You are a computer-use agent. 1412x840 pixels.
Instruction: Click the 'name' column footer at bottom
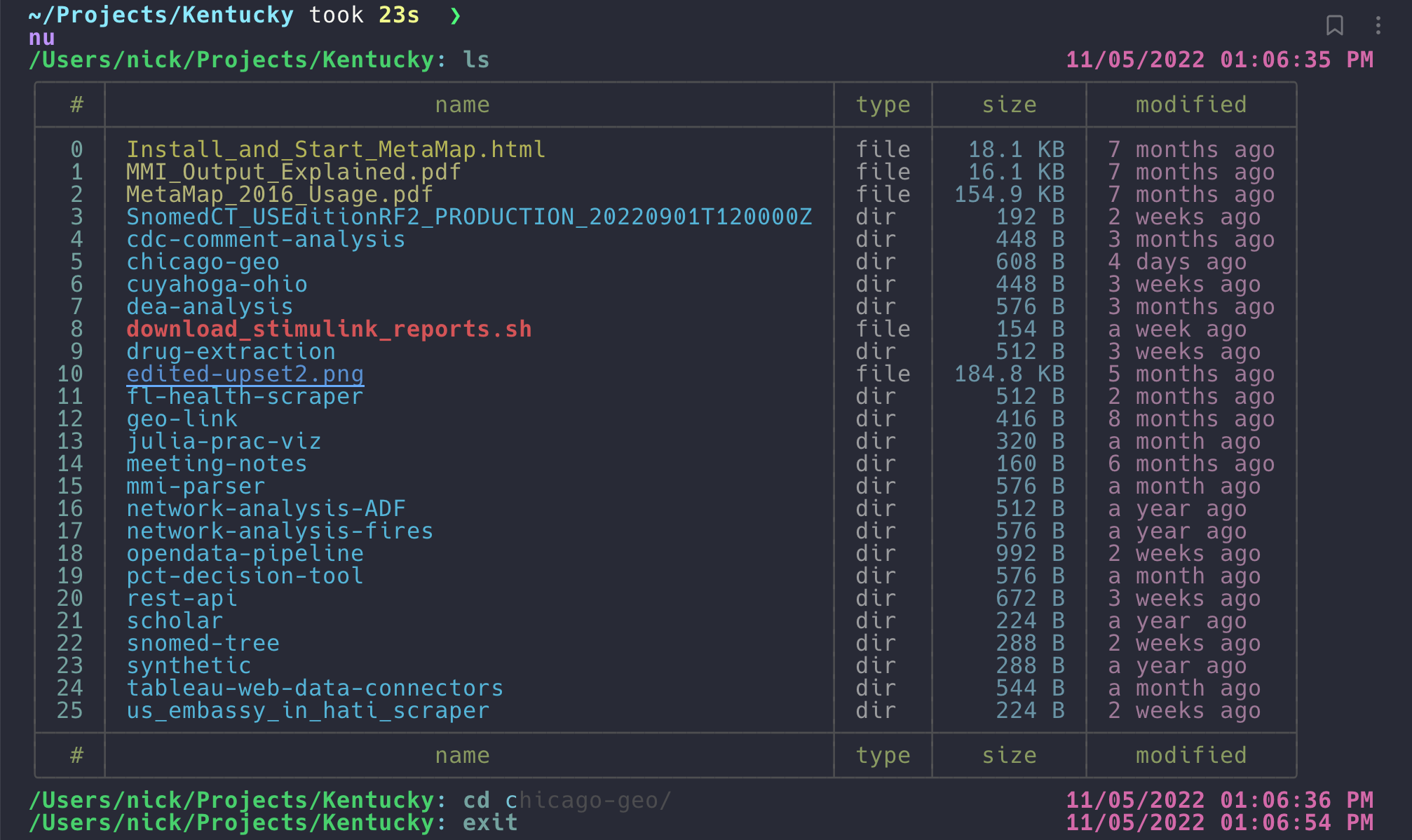coord(462,755)
